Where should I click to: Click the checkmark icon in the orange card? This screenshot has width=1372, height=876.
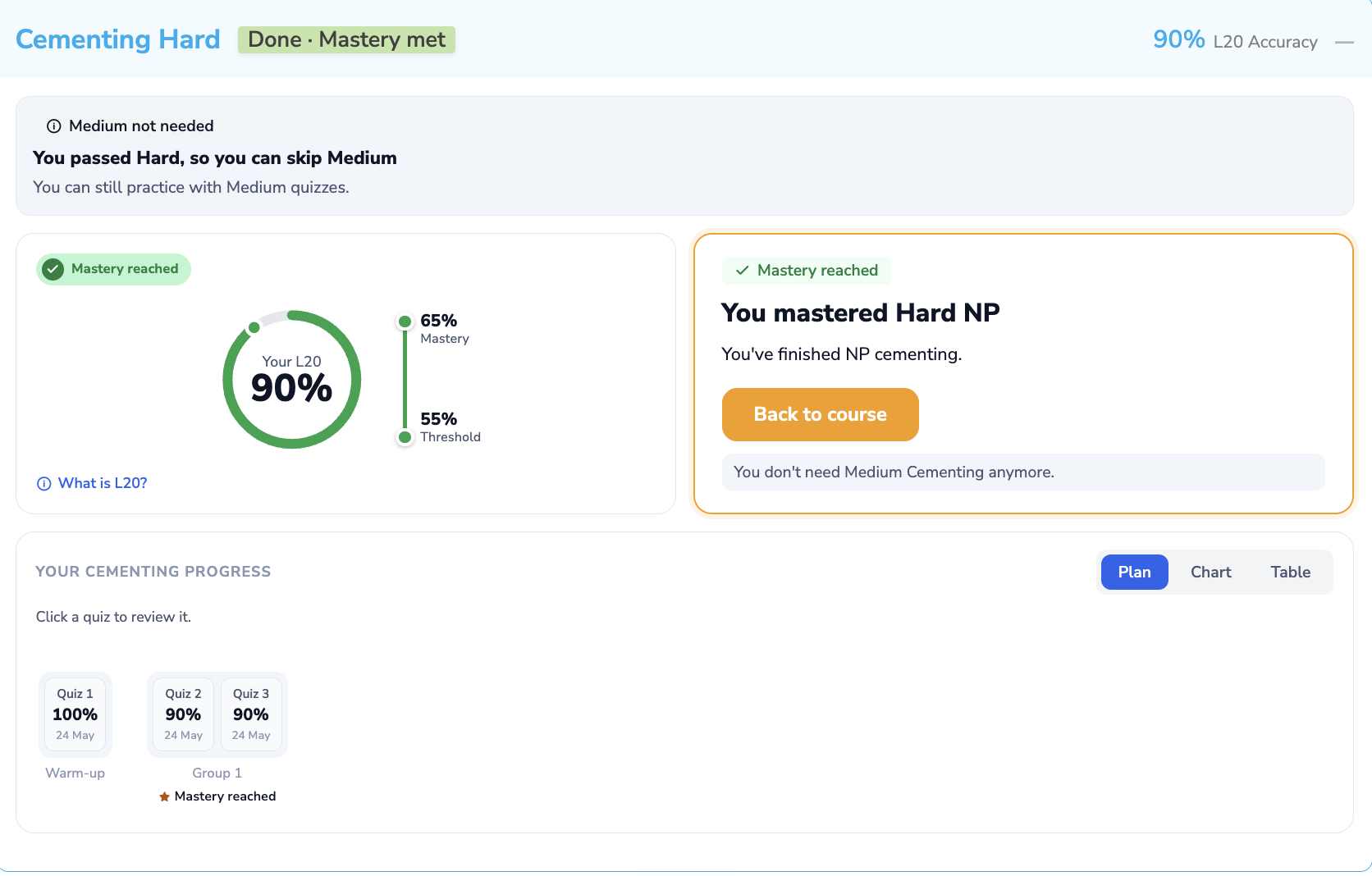click(743, 271)
